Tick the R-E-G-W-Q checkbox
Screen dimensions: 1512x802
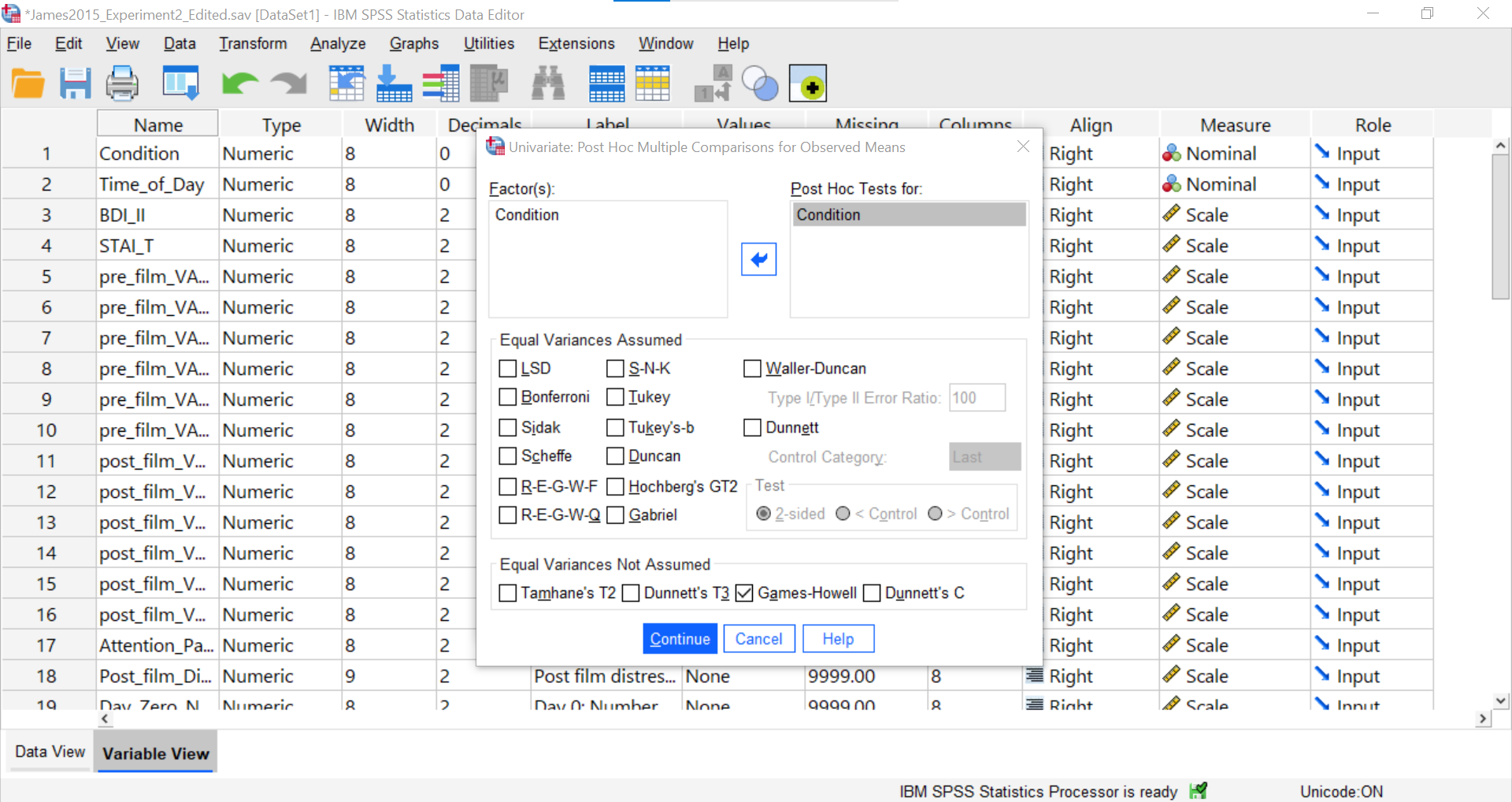tap(508, 515)
